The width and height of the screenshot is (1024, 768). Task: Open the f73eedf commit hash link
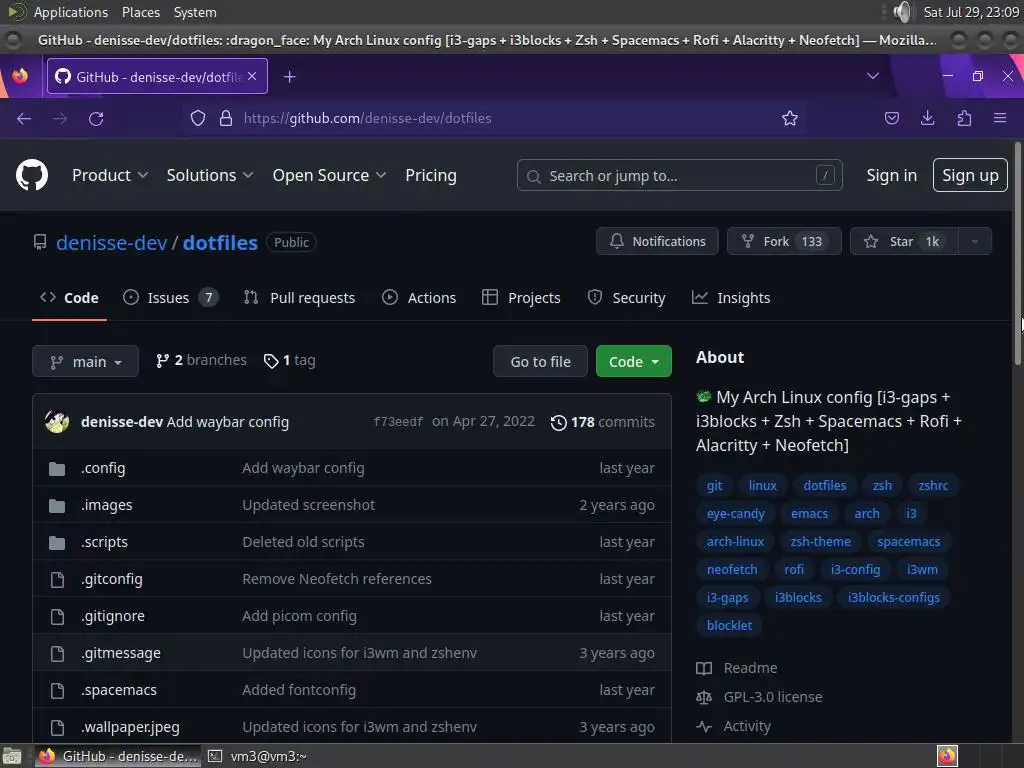point(398,422)
